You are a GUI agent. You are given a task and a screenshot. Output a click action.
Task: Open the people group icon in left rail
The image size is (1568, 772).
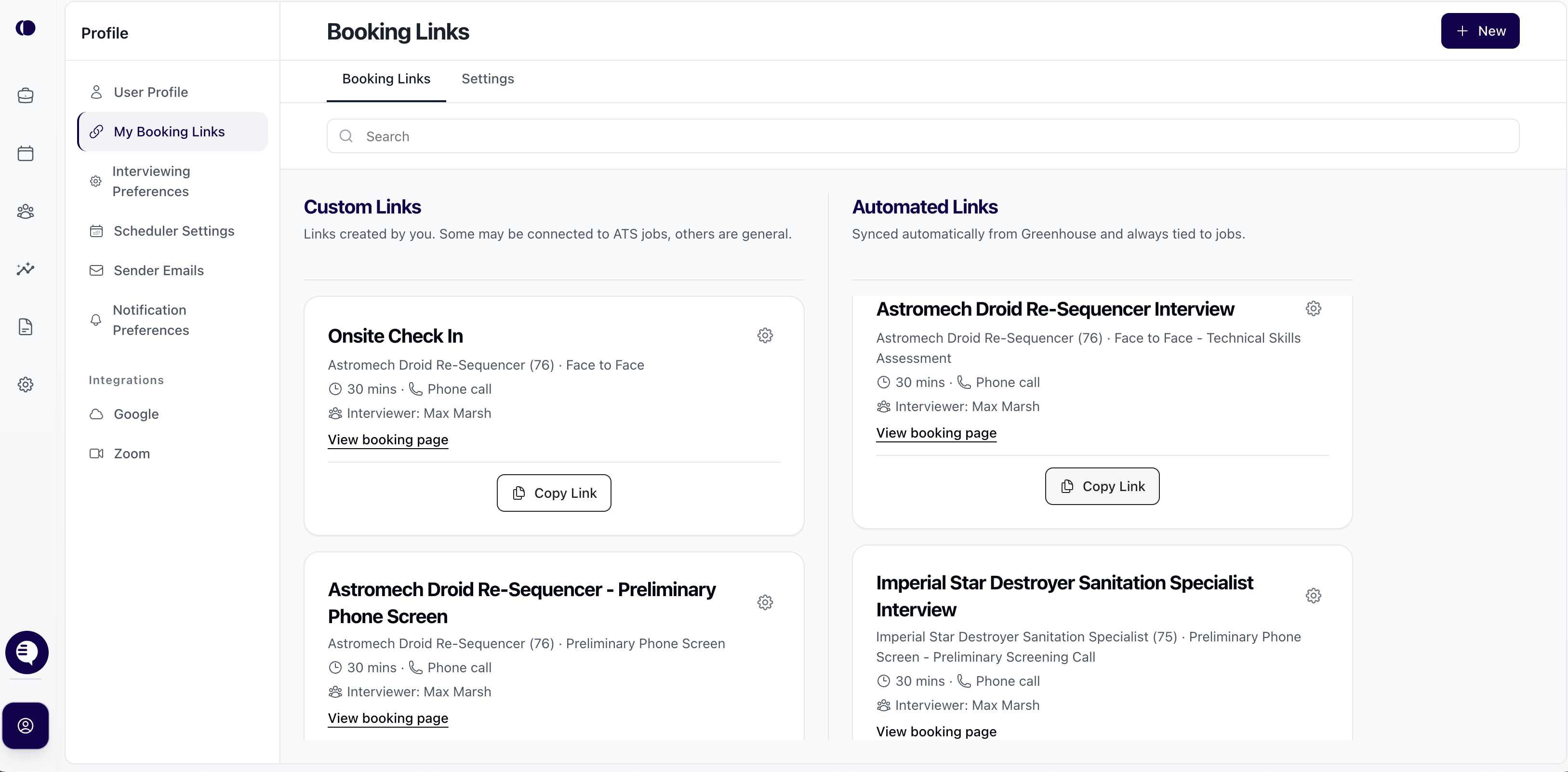pos(26,211)
